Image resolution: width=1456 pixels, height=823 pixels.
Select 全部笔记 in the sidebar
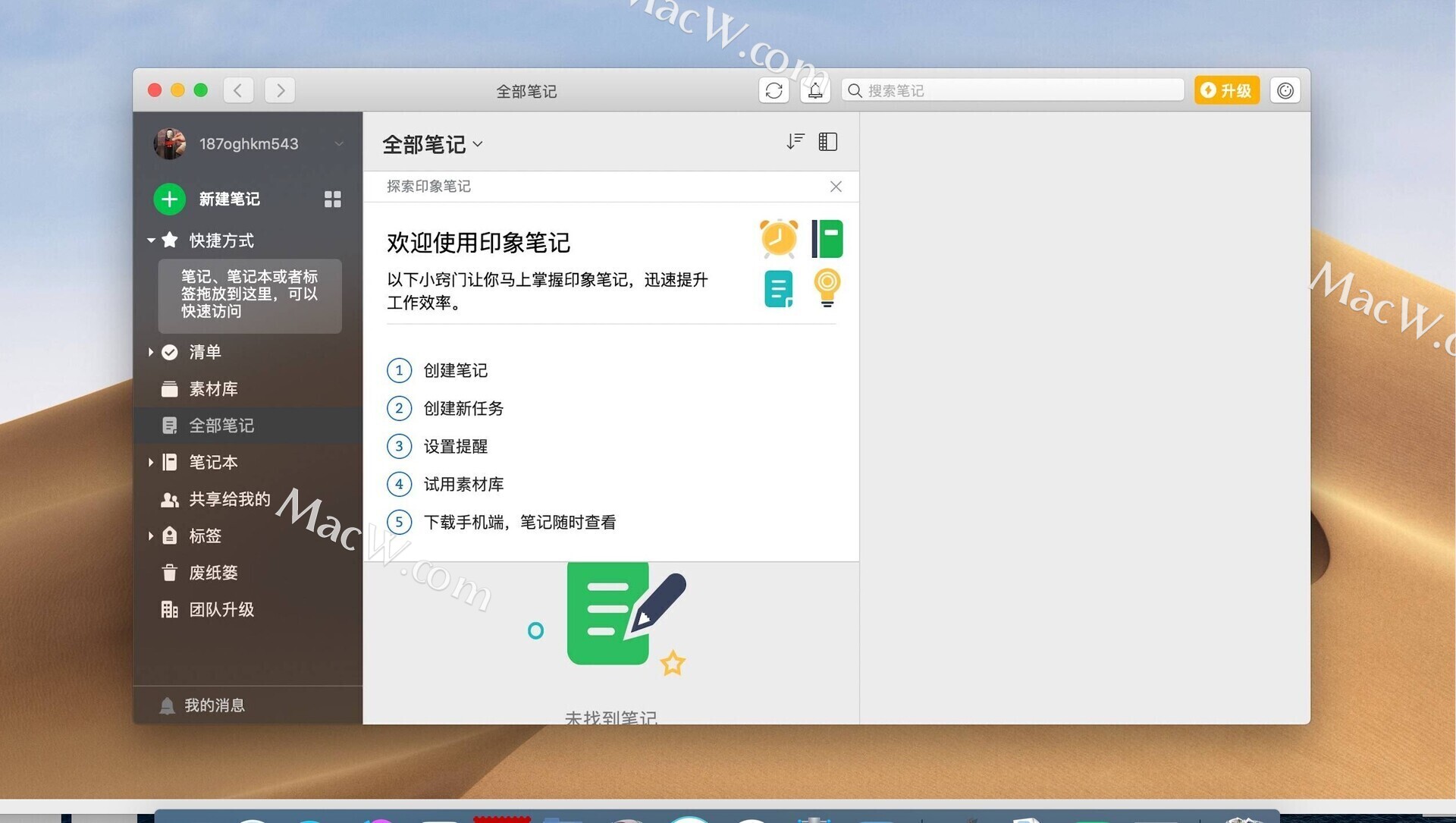247,426
